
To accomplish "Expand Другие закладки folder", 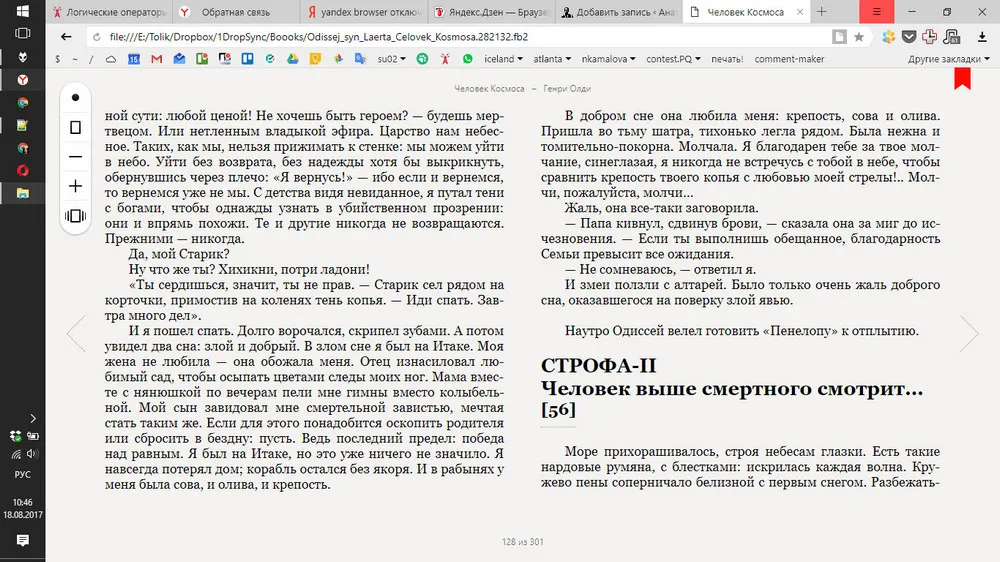I will [x=948, y=59].
